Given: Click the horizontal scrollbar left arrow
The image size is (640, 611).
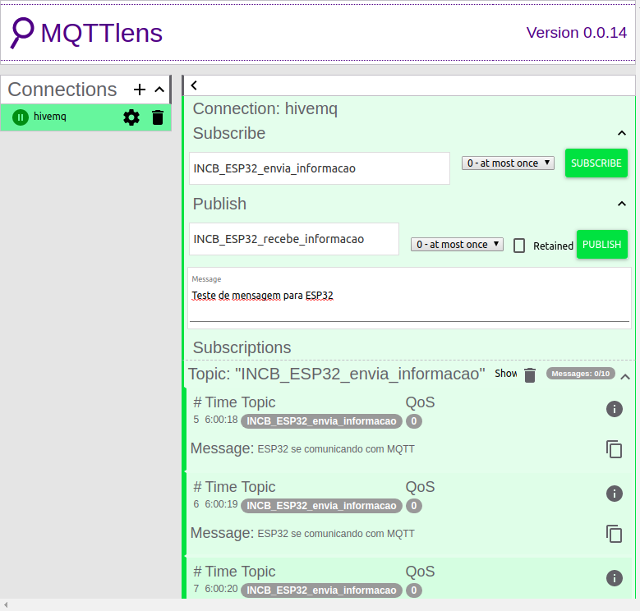Looking at the screenshot, I should [x=6, y=605].
